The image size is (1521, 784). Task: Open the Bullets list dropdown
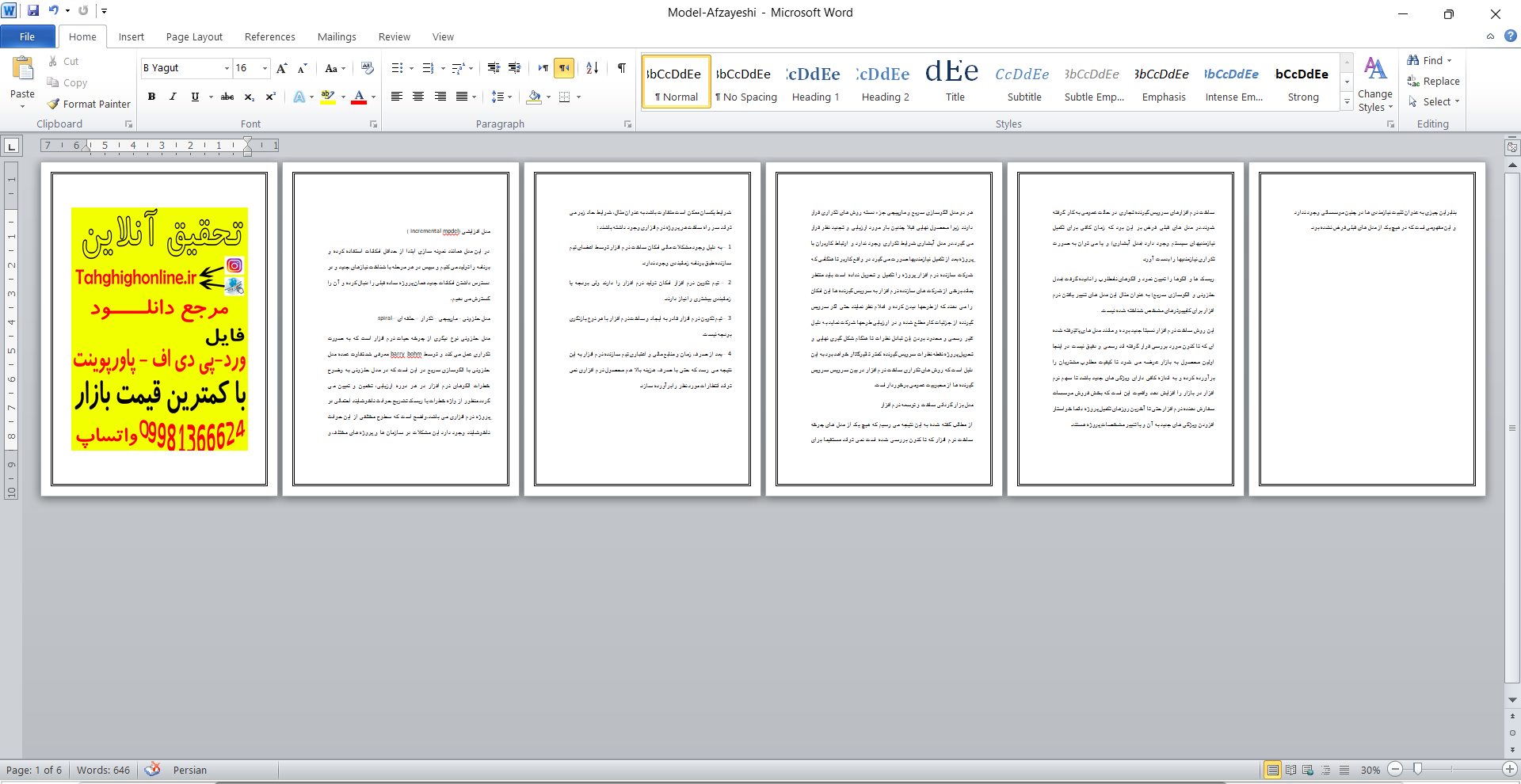click(x=411, y=68)
